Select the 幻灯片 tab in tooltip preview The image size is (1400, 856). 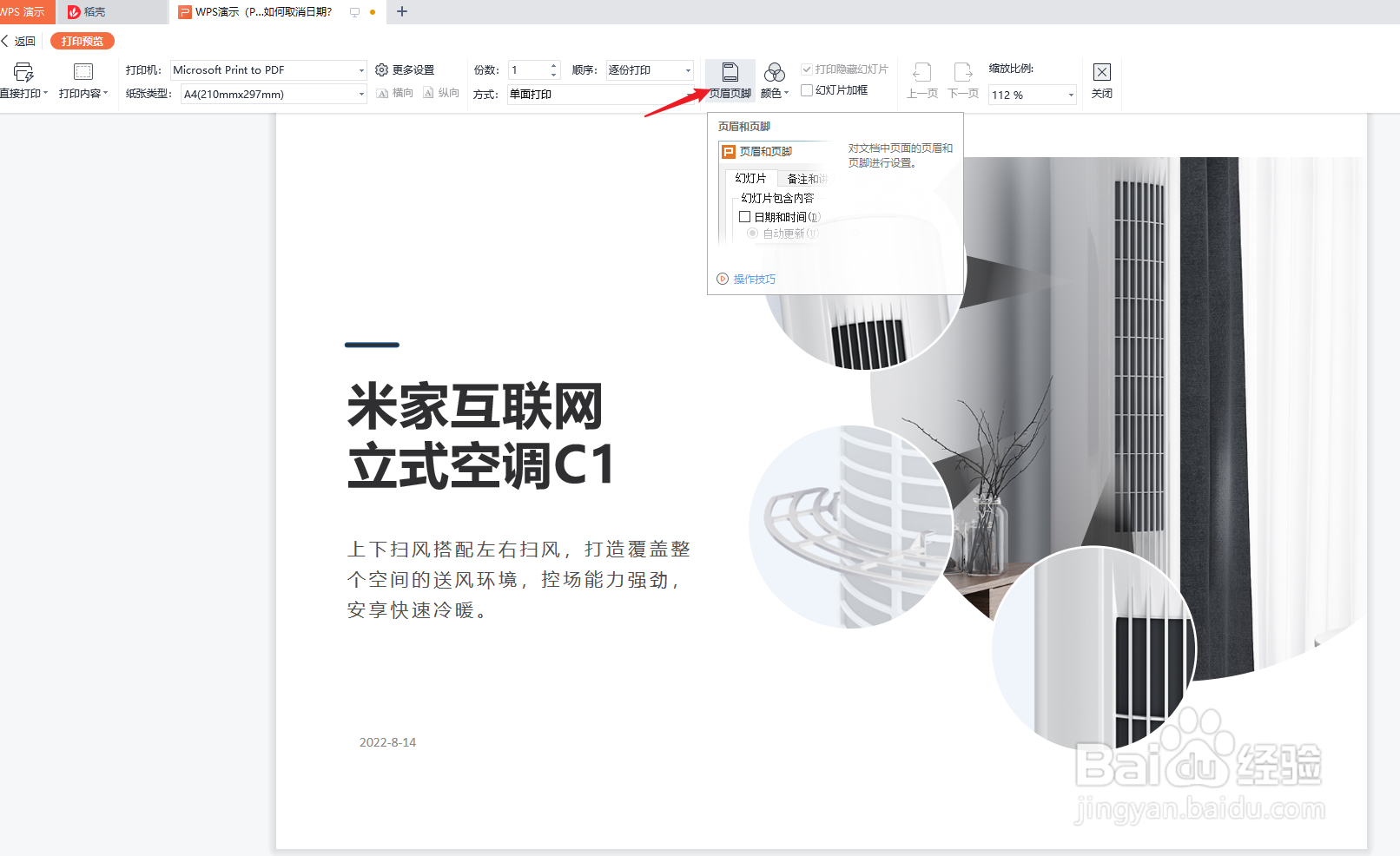click(751, 178)
